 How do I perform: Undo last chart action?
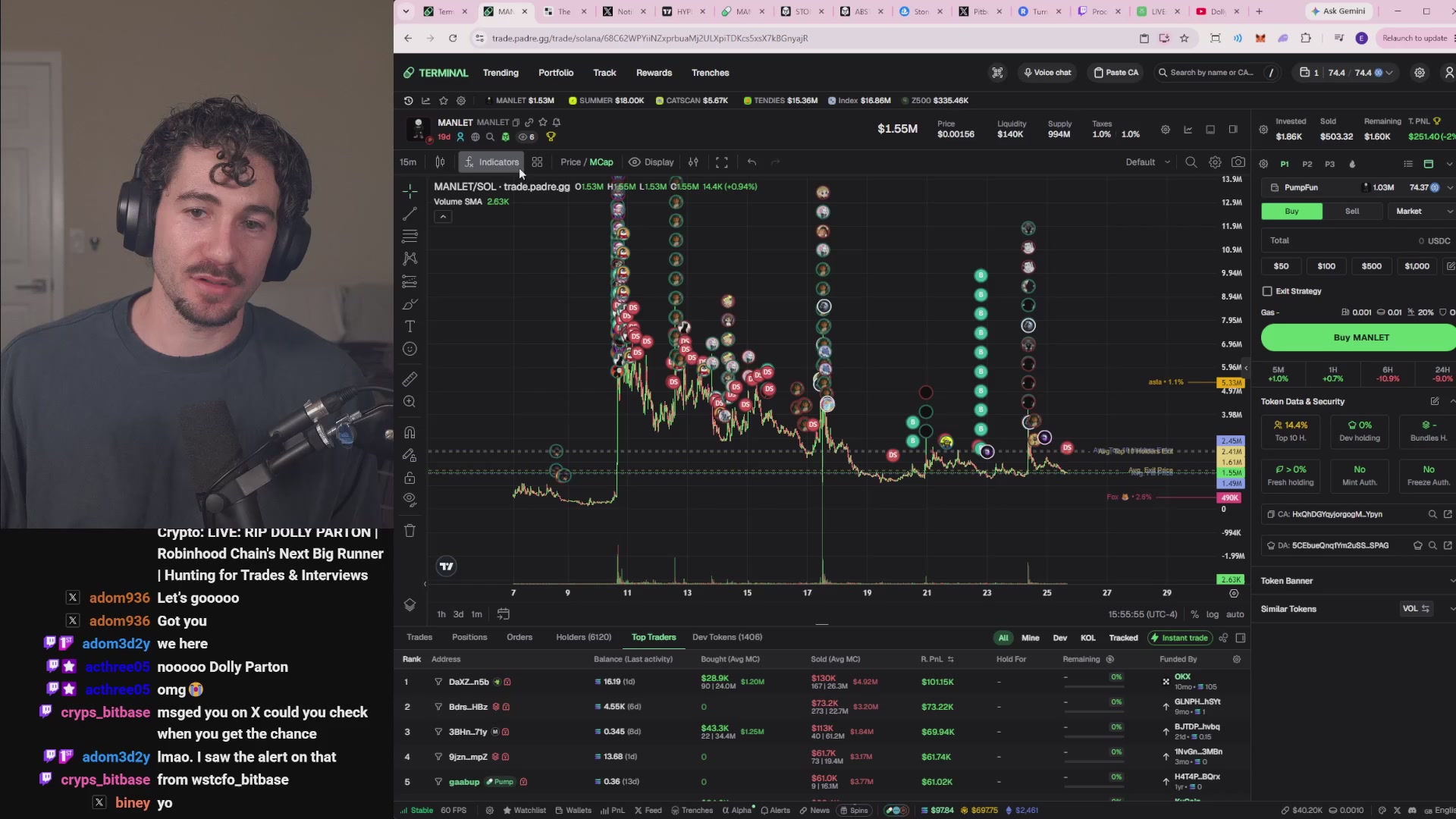click(752, 162)
